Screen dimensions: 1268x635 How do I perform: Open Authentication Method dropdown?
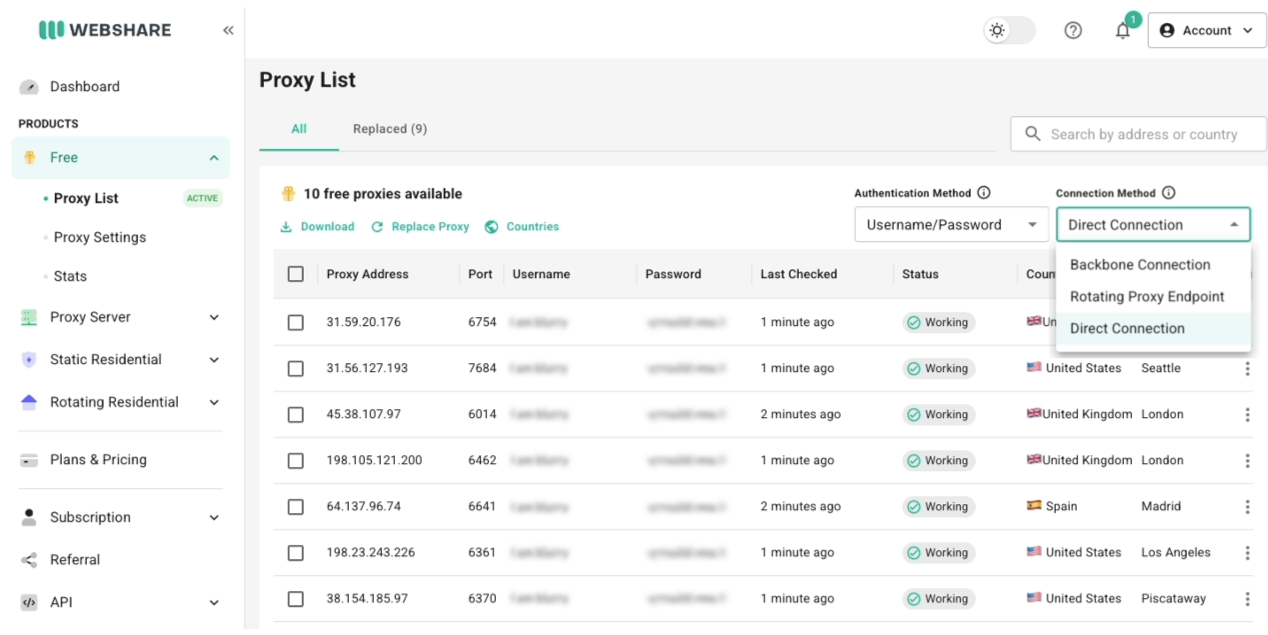tap(951, 225)
